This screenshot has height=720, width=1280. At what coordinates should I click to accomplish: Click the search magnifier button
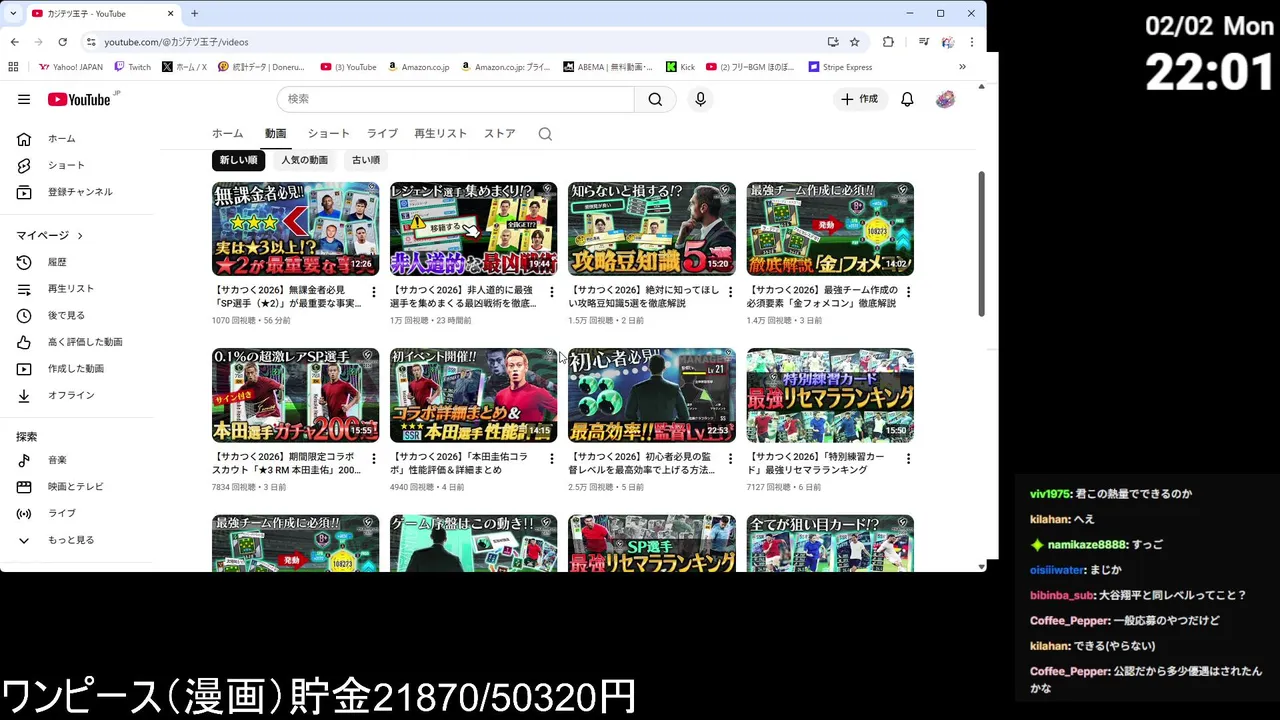tap(655, 99)
